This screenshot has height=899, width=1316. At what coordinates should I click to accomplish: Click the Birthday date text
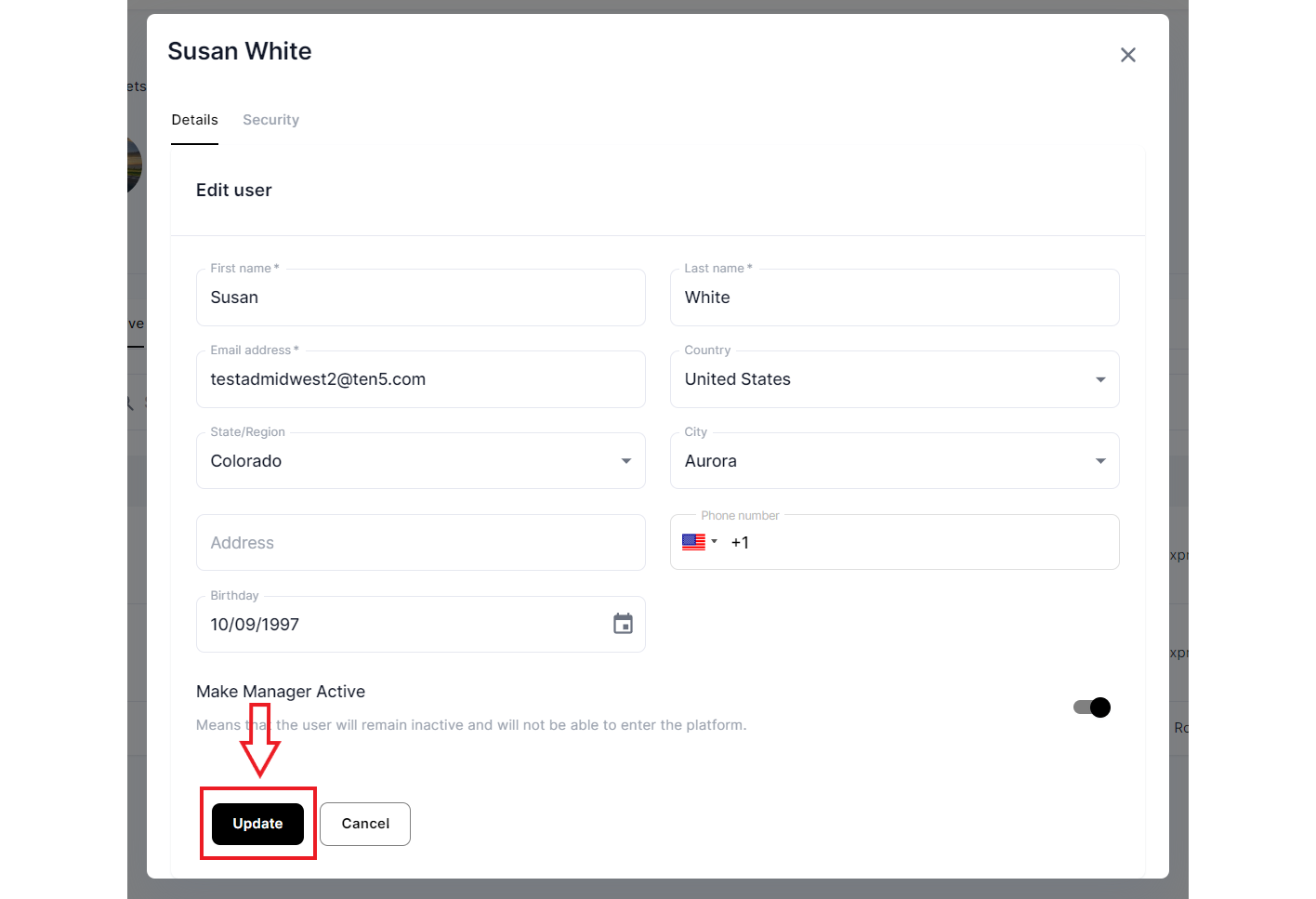255,625
